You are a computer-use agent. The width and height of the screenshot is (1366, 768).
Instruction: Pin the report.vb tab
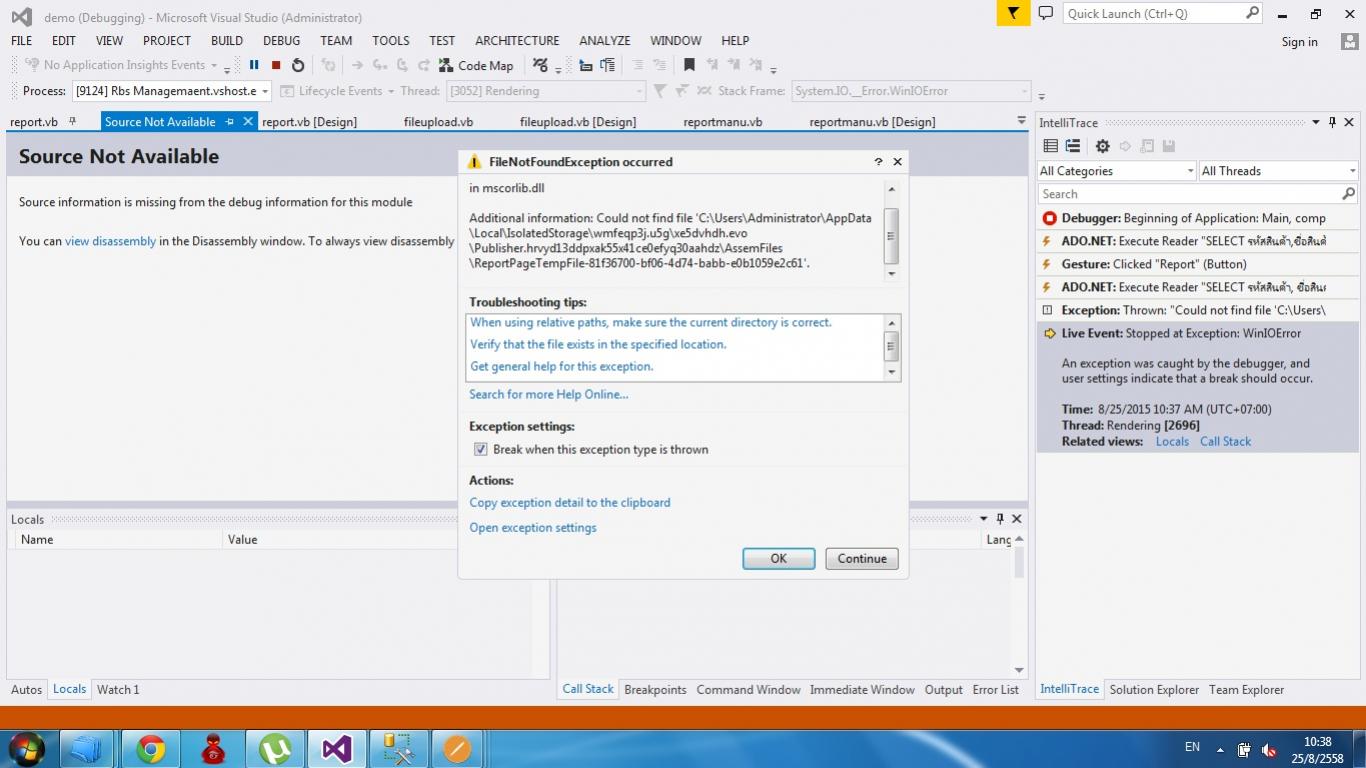(72, 121)
